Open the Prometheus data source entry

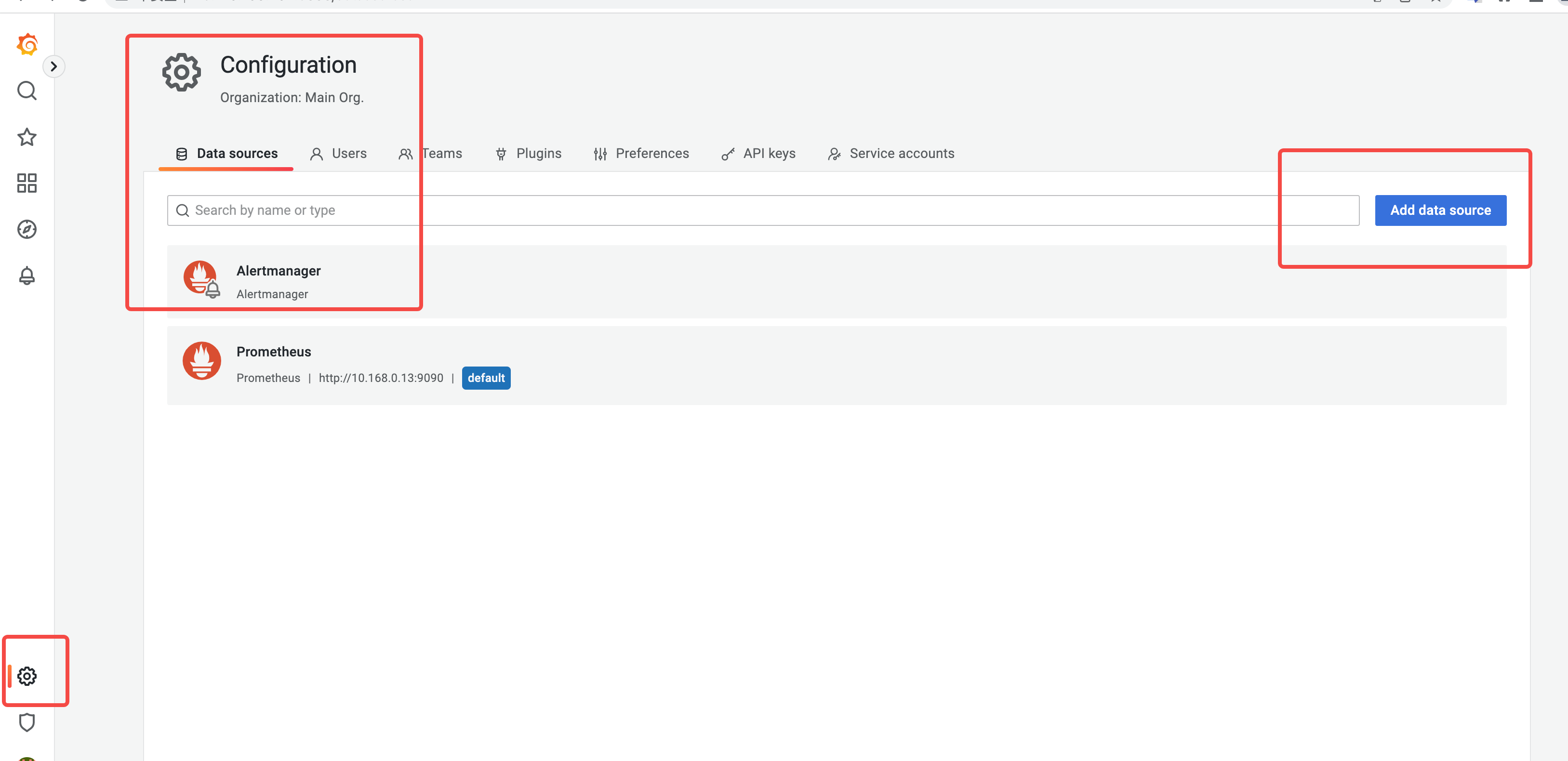(x=837, y=365)
